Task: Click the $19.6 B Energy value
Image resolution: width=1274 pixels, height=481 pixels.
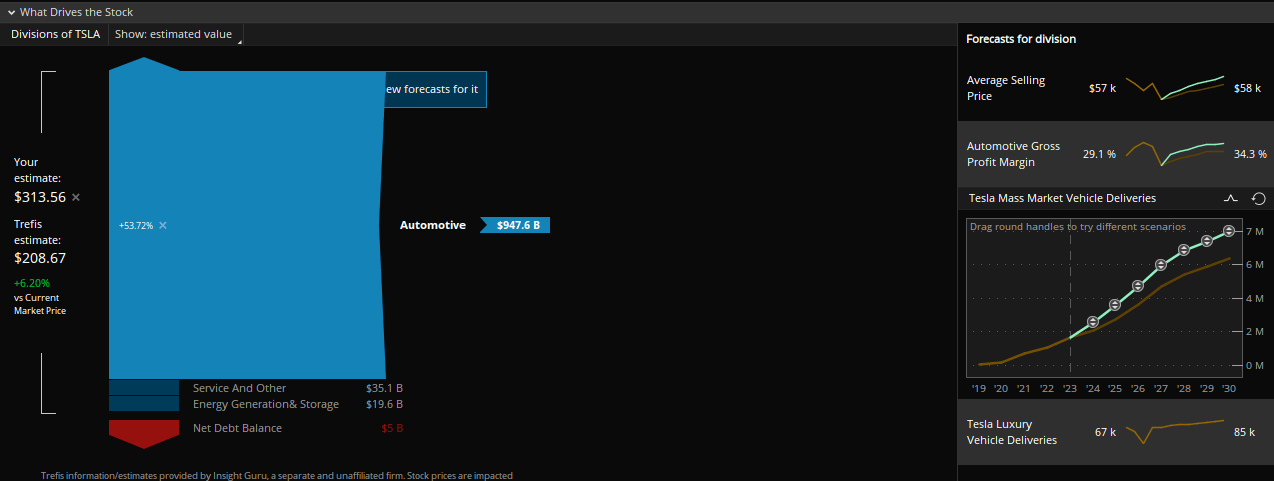Action: point(384,404)
